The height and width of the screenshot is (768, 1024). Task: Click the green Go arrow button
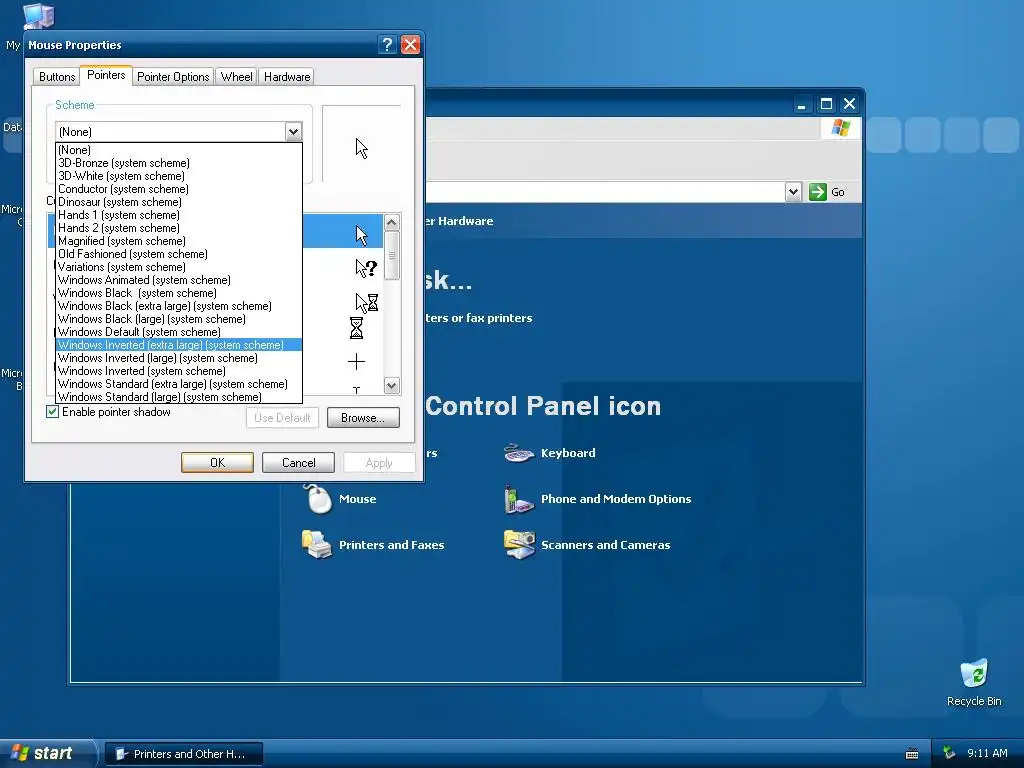pyautogui.click(x=818, y=192)
